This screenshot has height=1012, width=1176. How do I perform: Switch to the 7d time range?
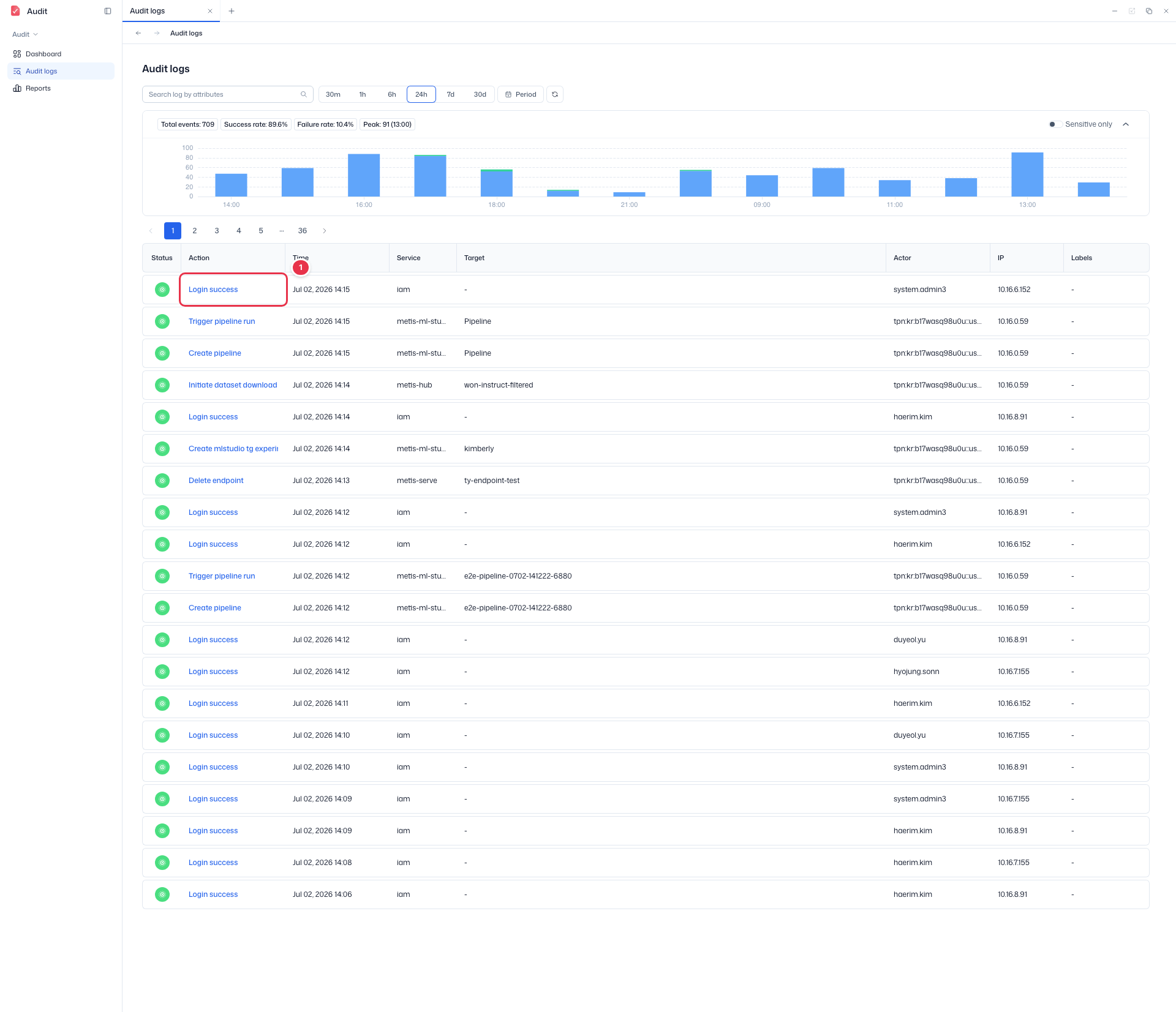pyautogui.click(x=451, y=94)
